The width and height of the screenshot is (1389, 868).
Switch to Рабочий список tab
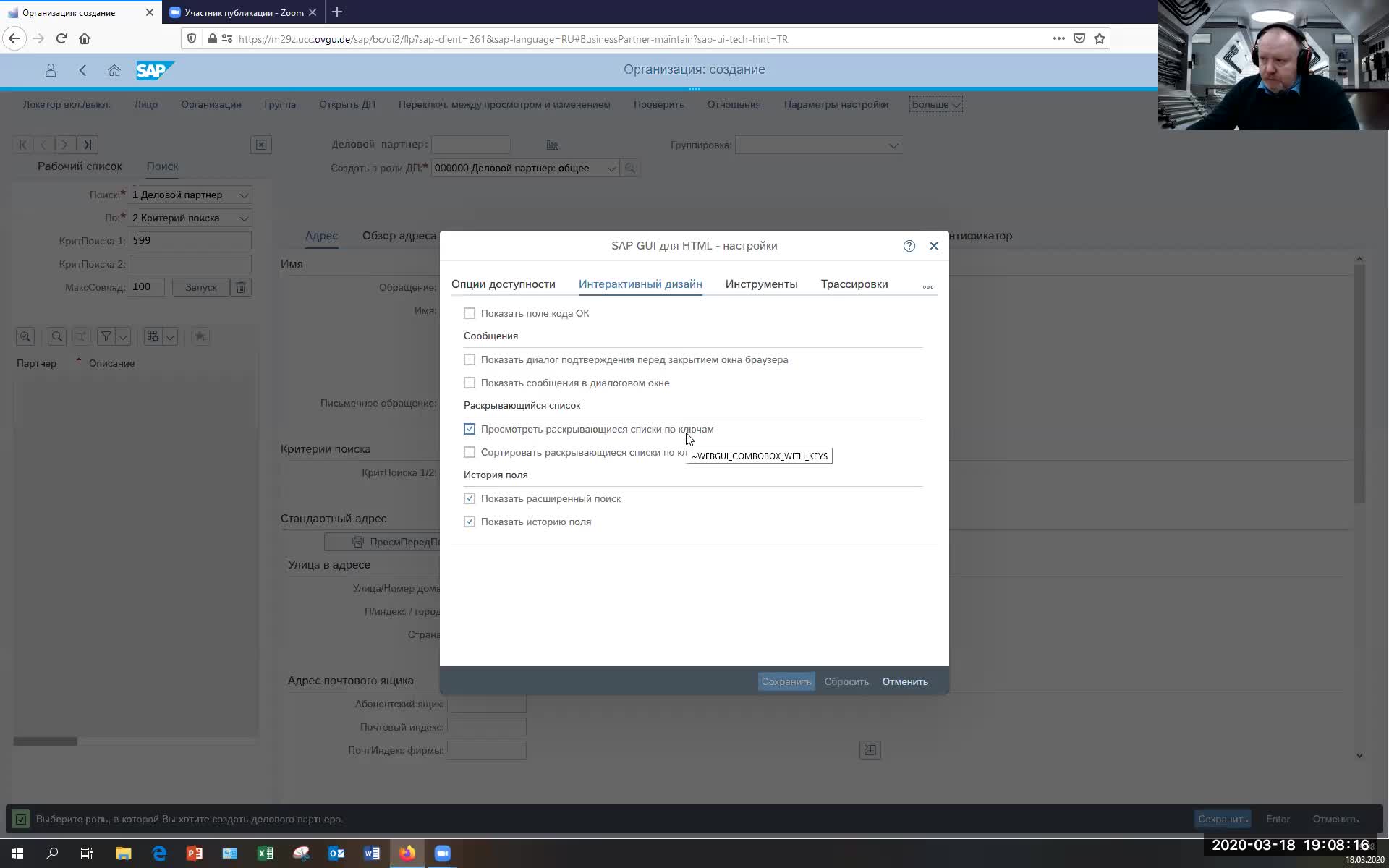pyautogui.click(x=80, y=166)
